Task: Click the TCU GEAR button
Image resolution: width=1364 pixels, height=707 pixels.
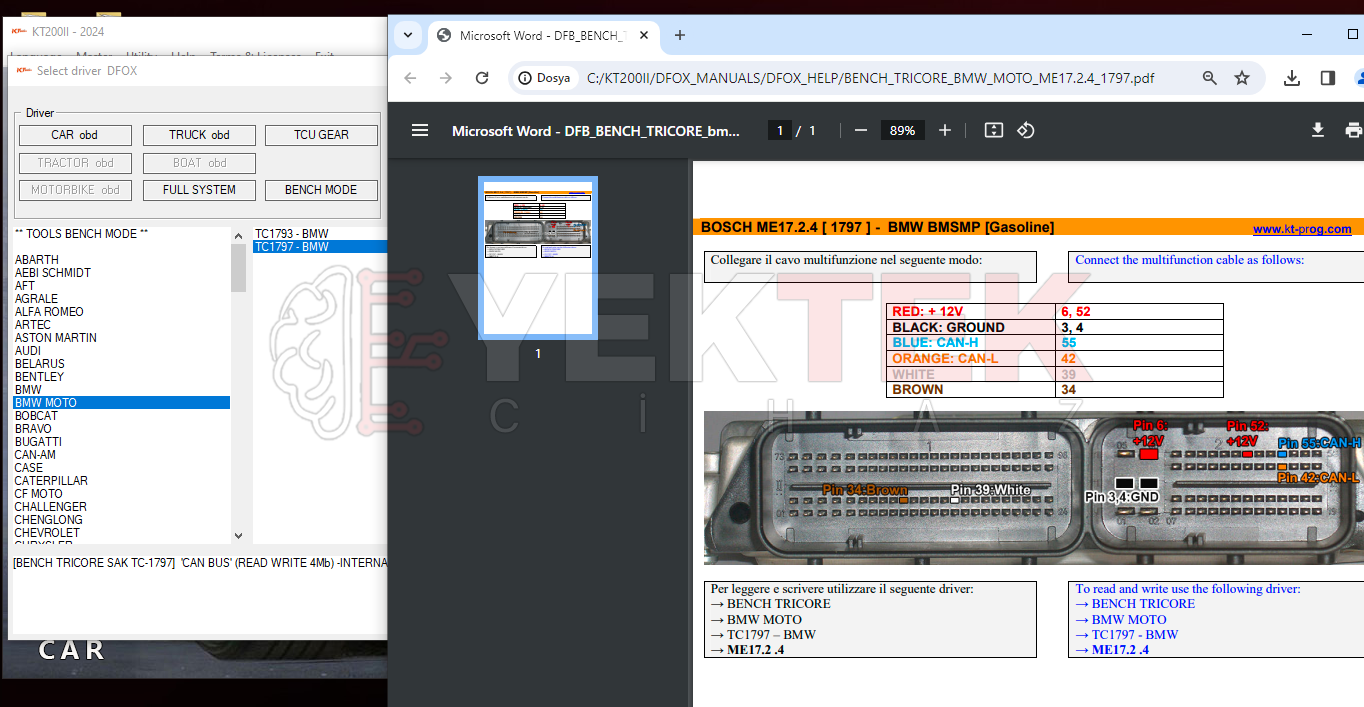Action: point(321,135)
